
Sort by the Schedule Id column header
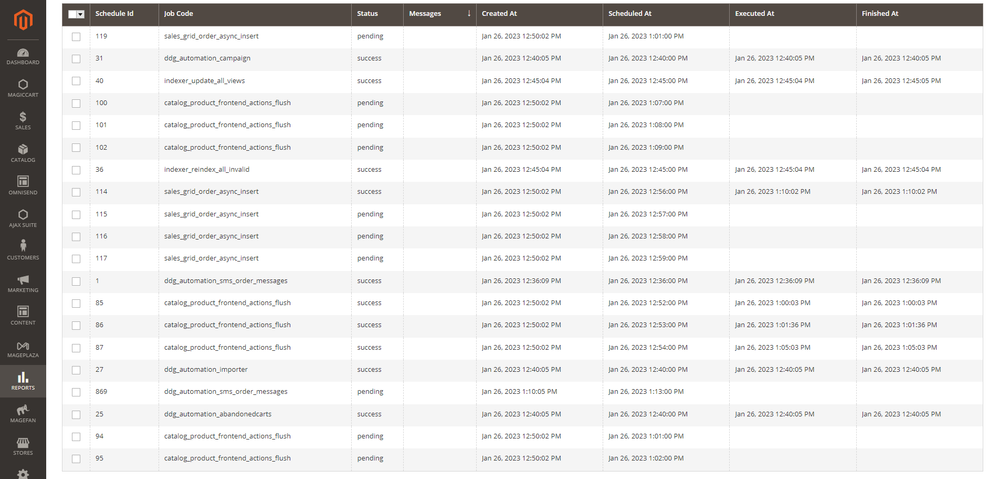124,13
